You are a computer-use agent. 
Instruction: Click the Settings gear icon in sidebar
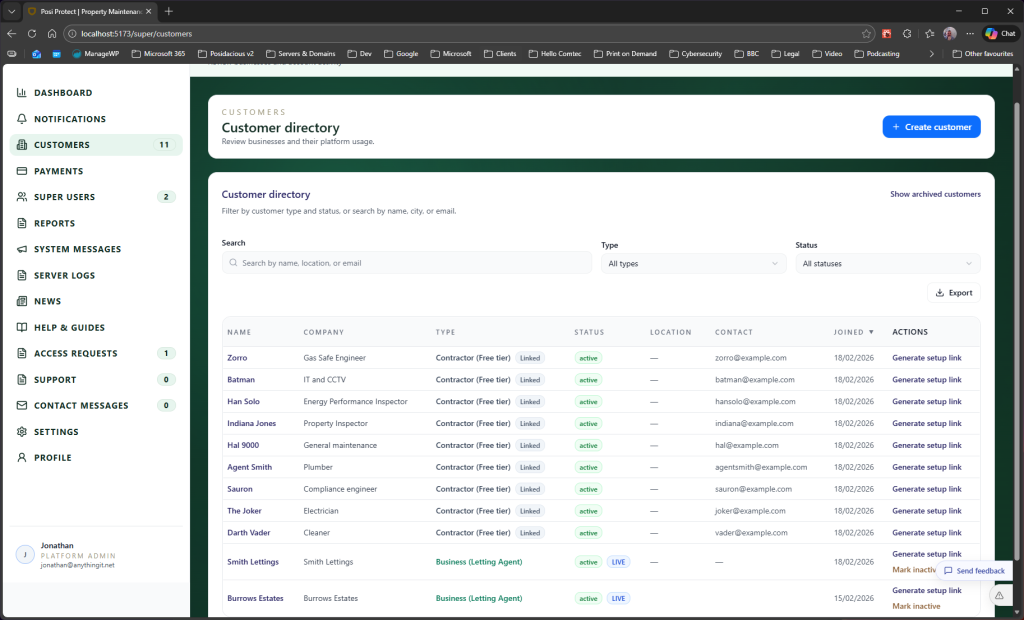[x=22, y=432]
